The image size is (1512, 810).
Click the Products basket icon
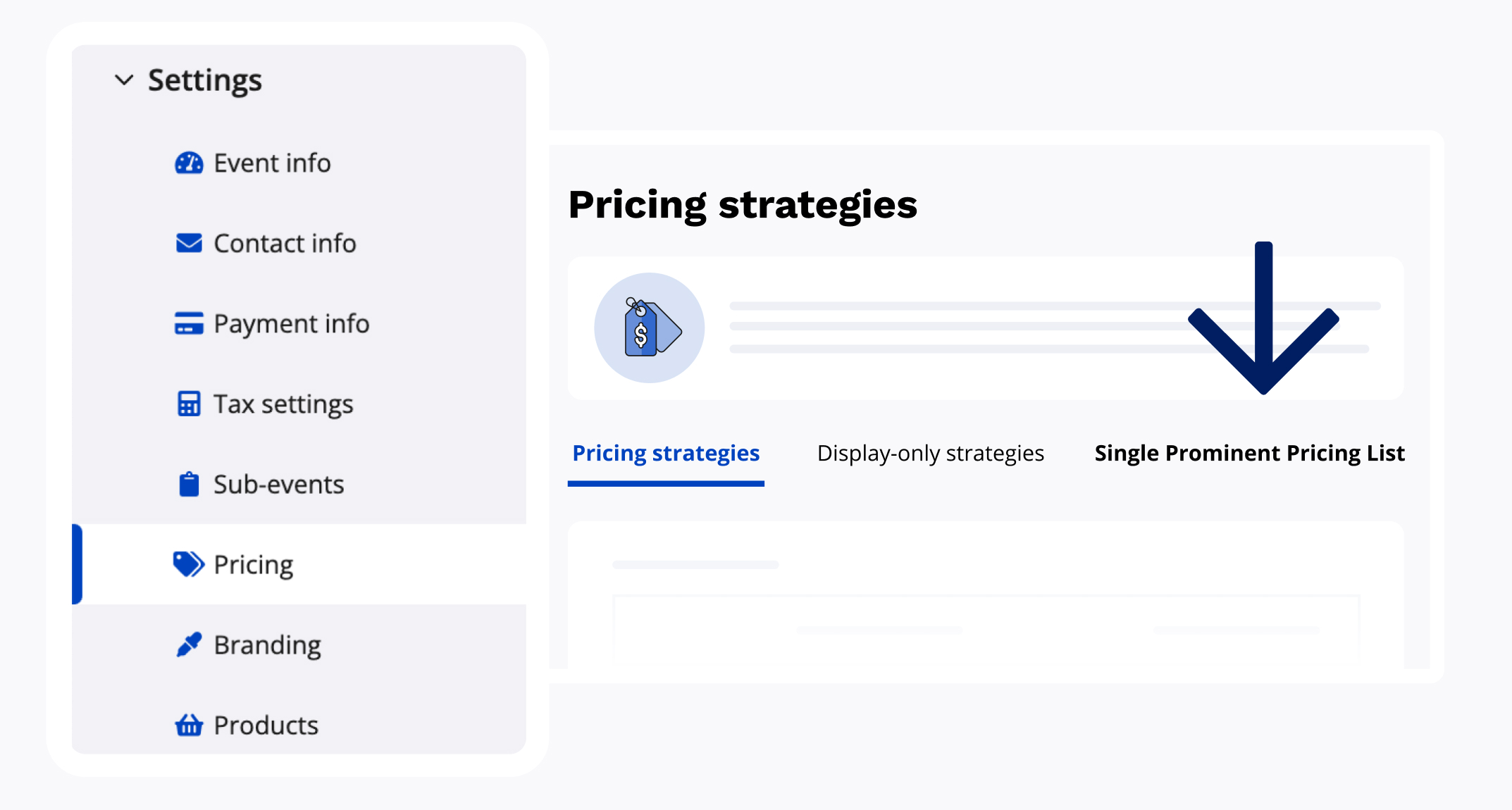click(189, 725)
